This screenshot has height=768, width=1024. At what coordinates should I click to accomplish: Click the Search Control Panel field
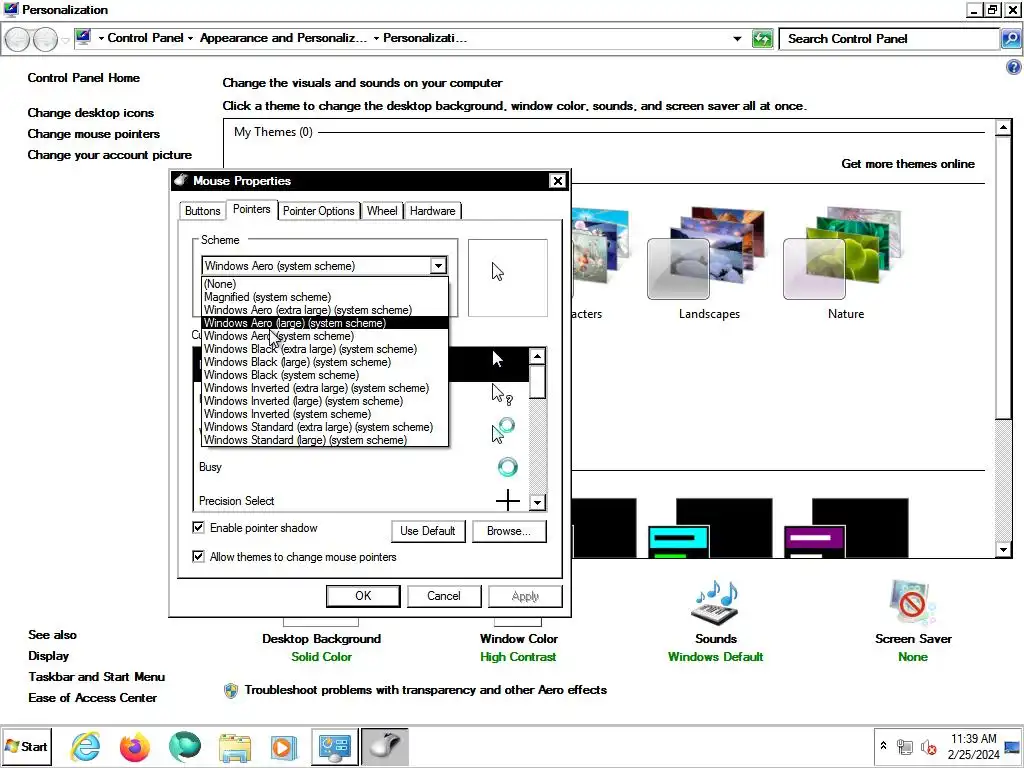[889, 39]
